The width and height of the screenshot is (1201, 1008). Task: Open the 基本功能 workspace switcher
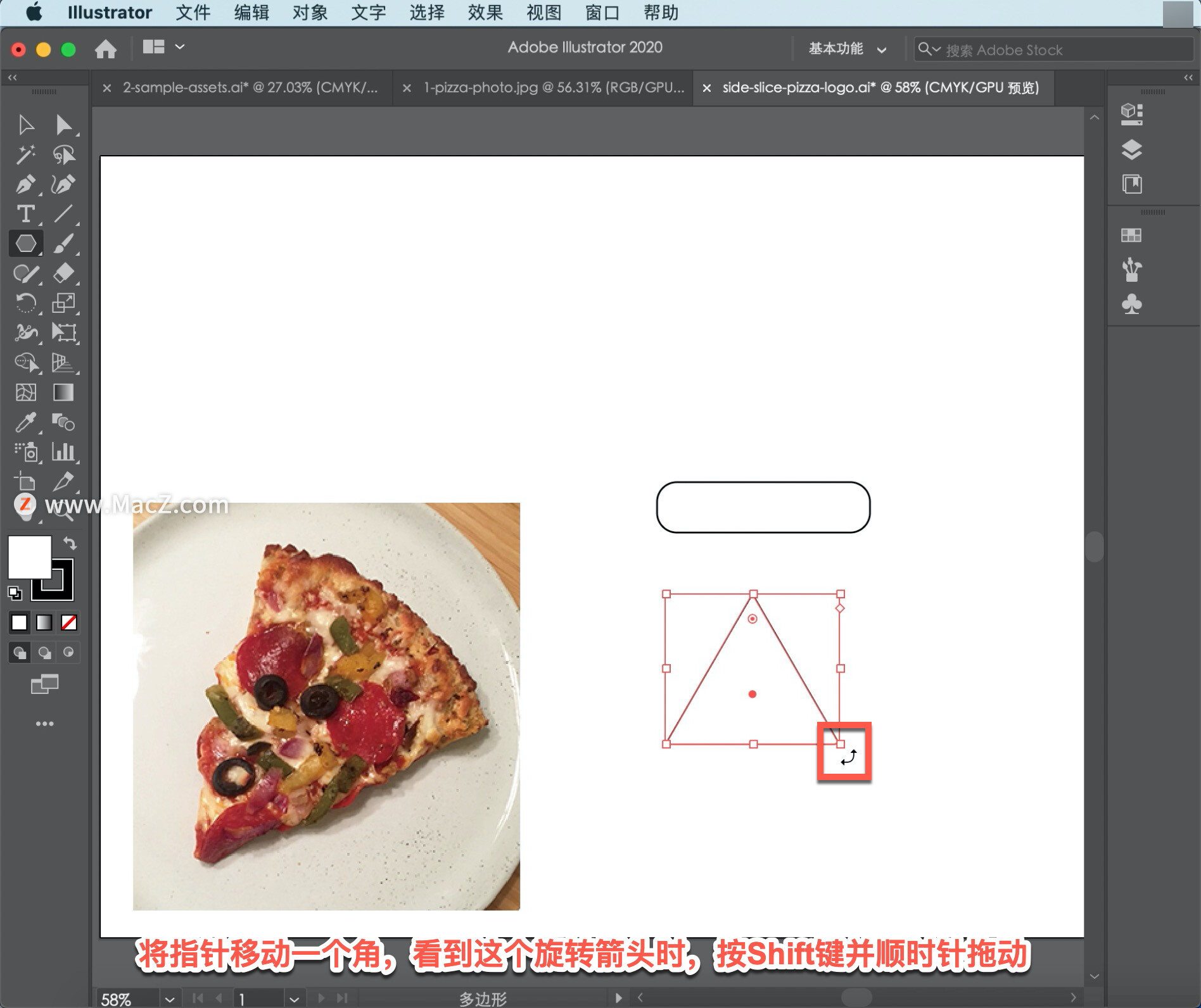point(848,49)
